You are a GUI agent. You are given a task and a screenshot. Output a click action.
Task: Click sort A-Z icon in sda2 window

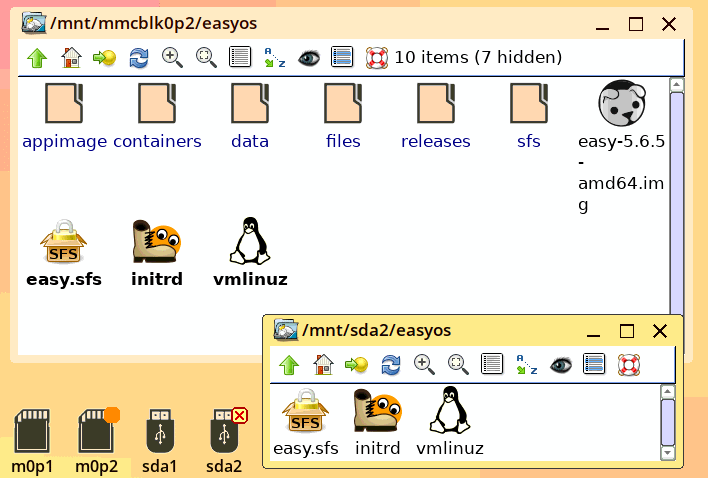(x=526, y=365)
